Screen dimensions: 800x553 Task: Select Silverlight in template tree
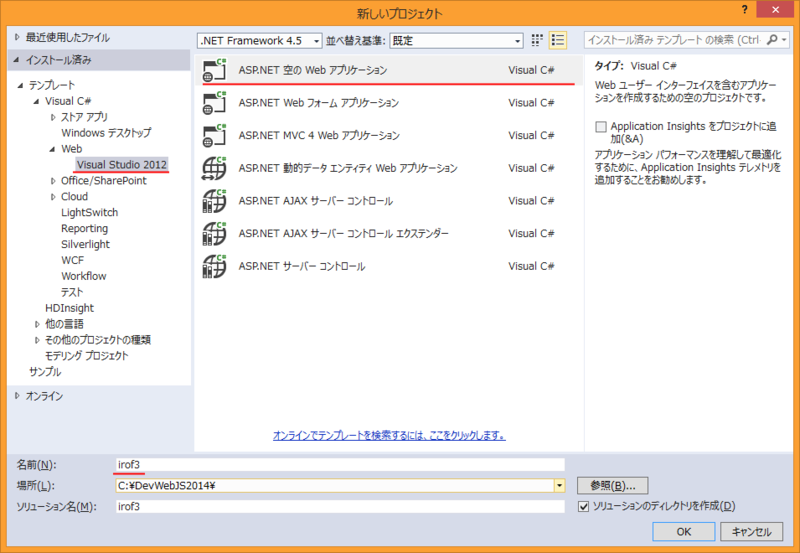(x=85, y=244)
